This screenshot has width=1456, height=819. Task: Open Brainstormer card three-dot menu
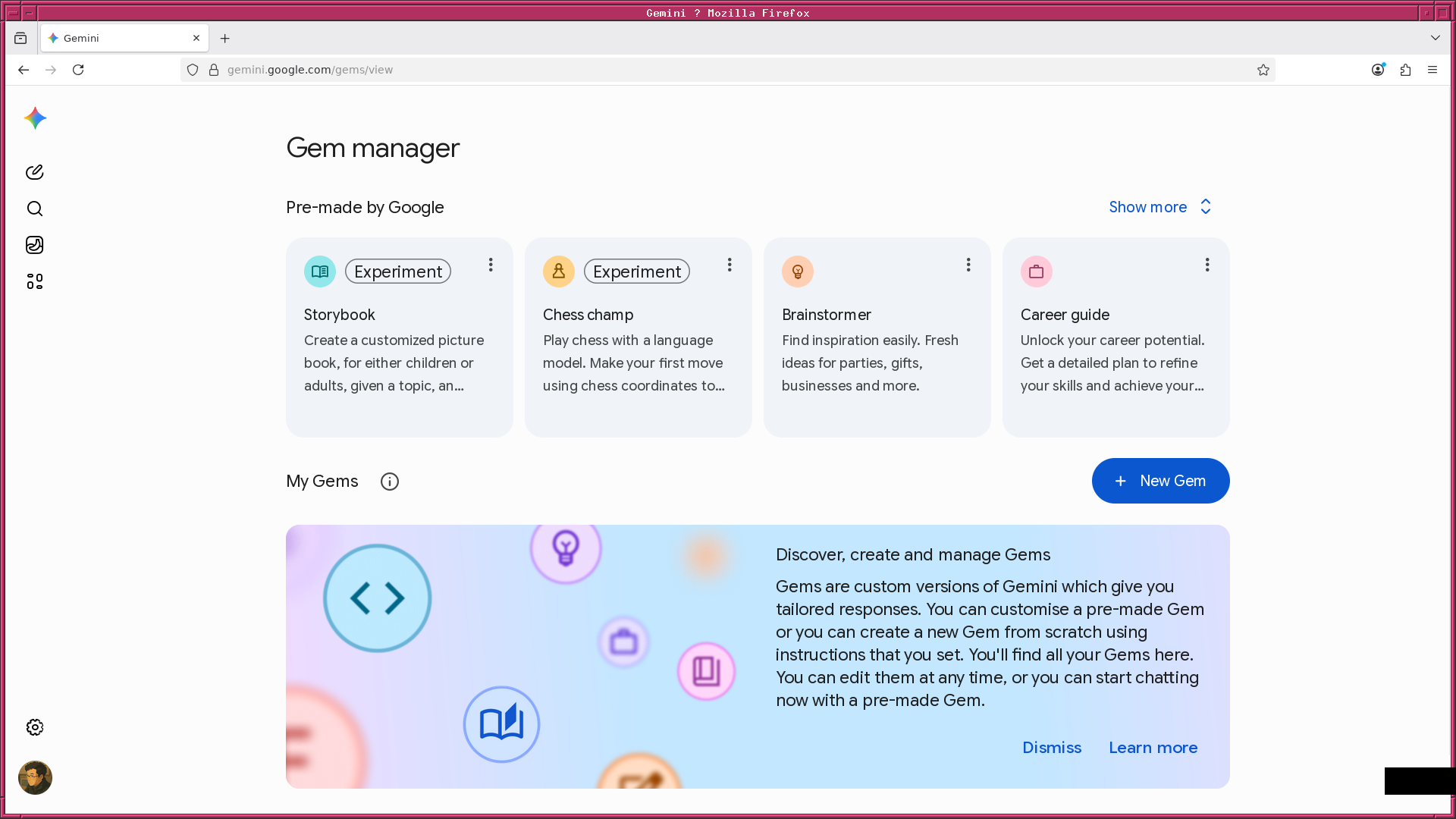click(968, 265)
